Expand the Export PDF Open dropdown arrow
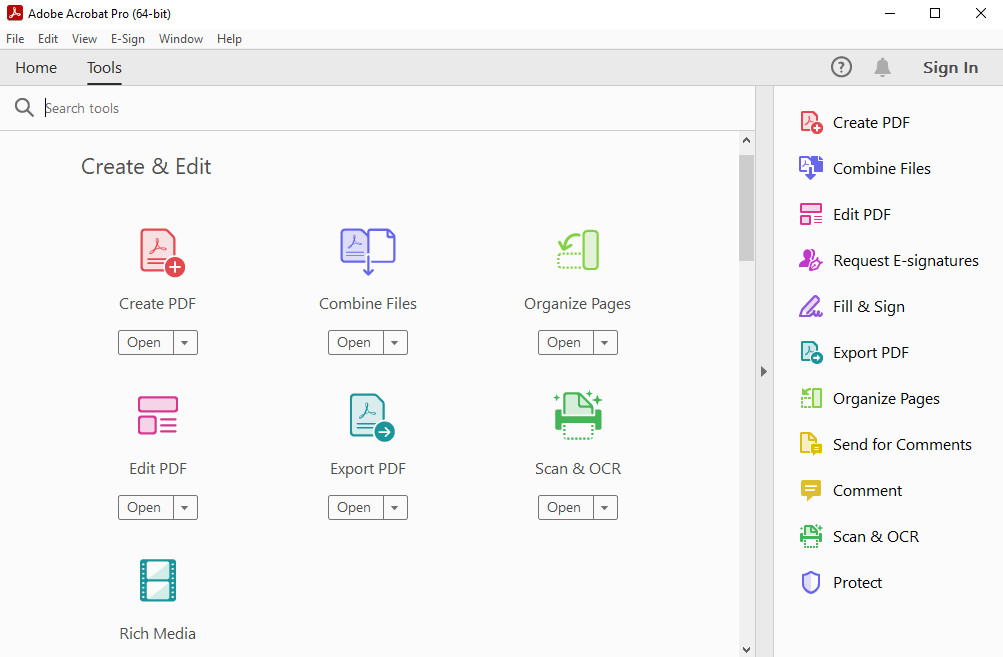This screenshot has height=657, width=1003. pyautogui.click(x=395, y=508)
